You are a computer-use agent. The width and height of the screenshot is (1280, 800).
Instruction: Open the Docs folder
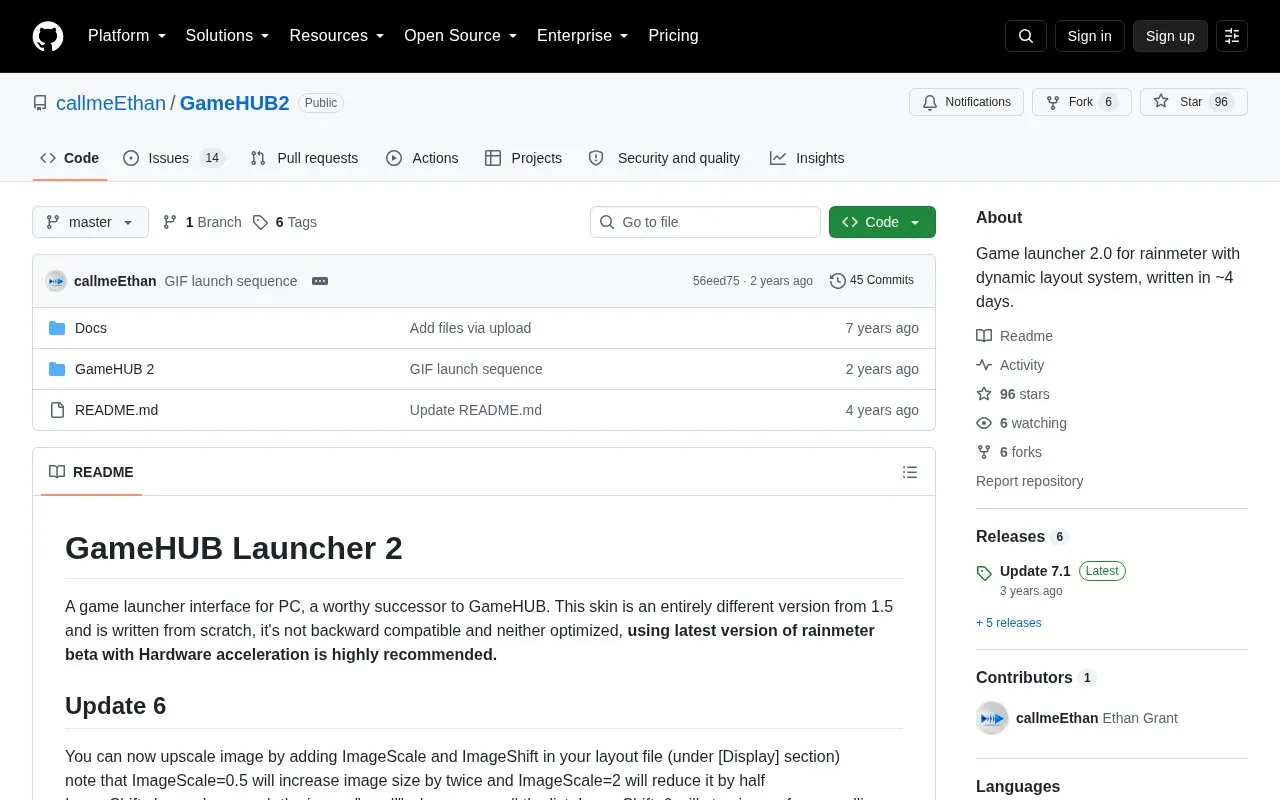[x=91, y=328]
